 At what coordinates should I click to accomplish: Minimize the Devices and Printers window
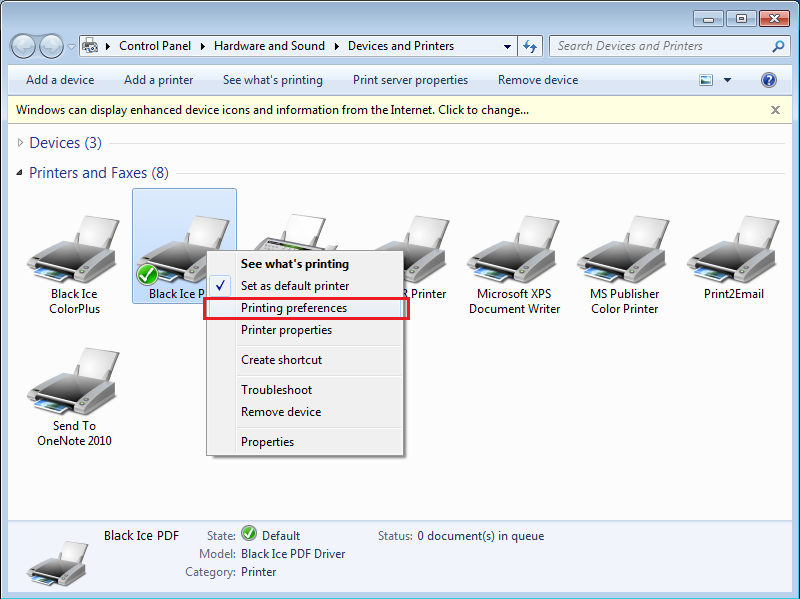pyautogui.click(x=708, y=19)
